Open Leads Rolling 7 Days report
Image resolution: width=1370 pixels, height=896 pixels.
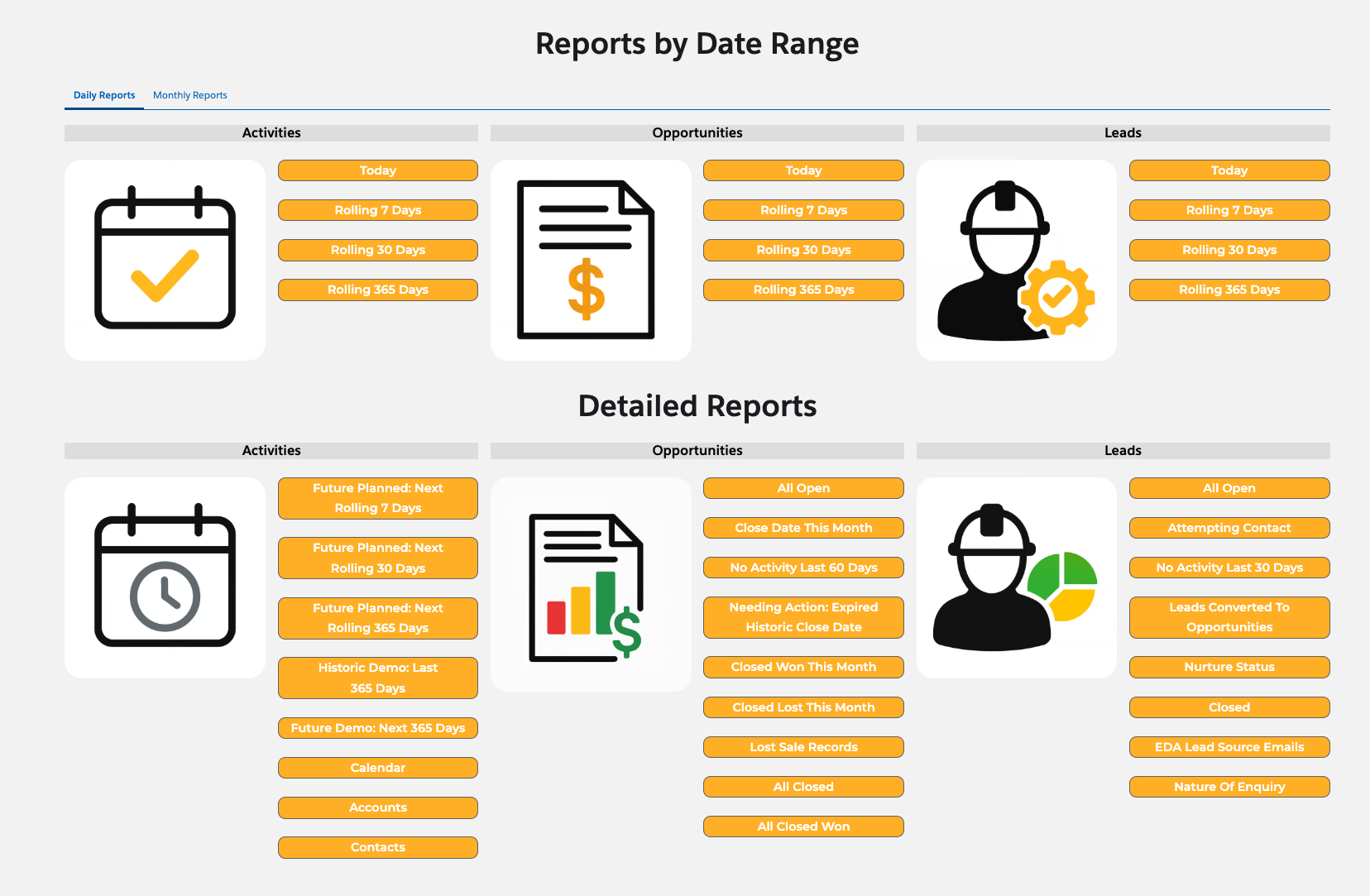[x=1229, y=210]
